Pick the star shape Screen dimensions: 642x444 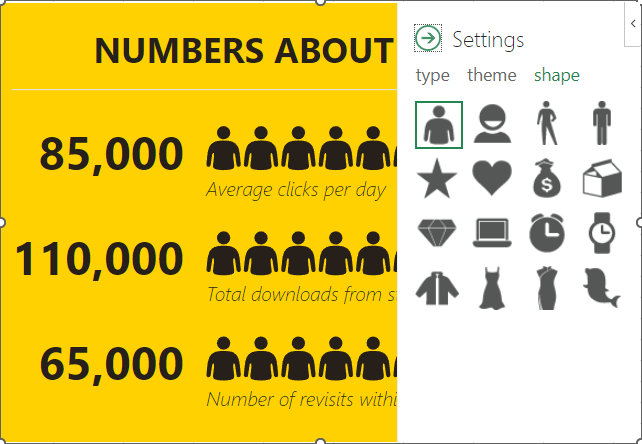click(438, 178)
